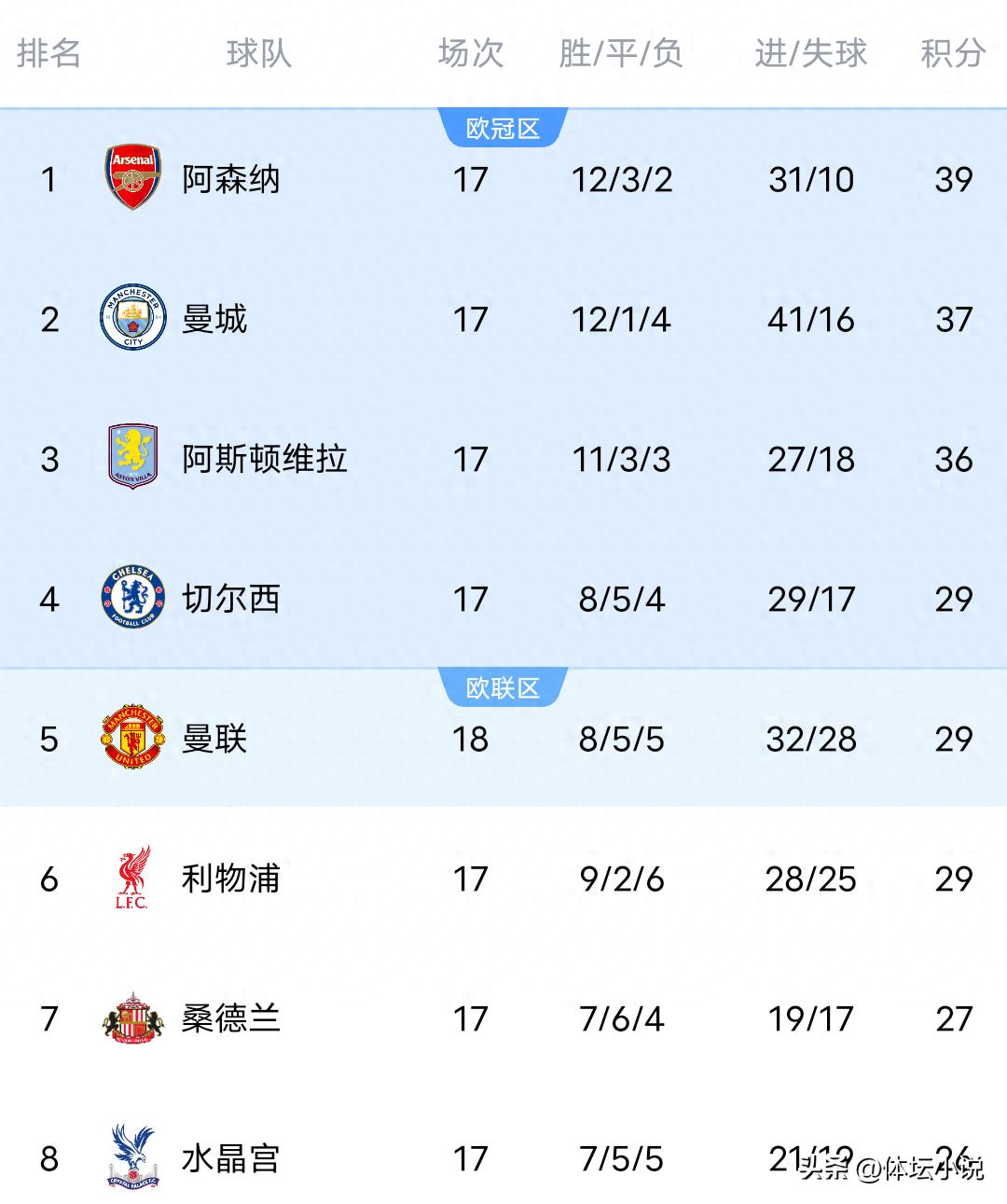Click the 进/失球 column header
Viewport: 1007px width, 1204px height.
point(810,53)
